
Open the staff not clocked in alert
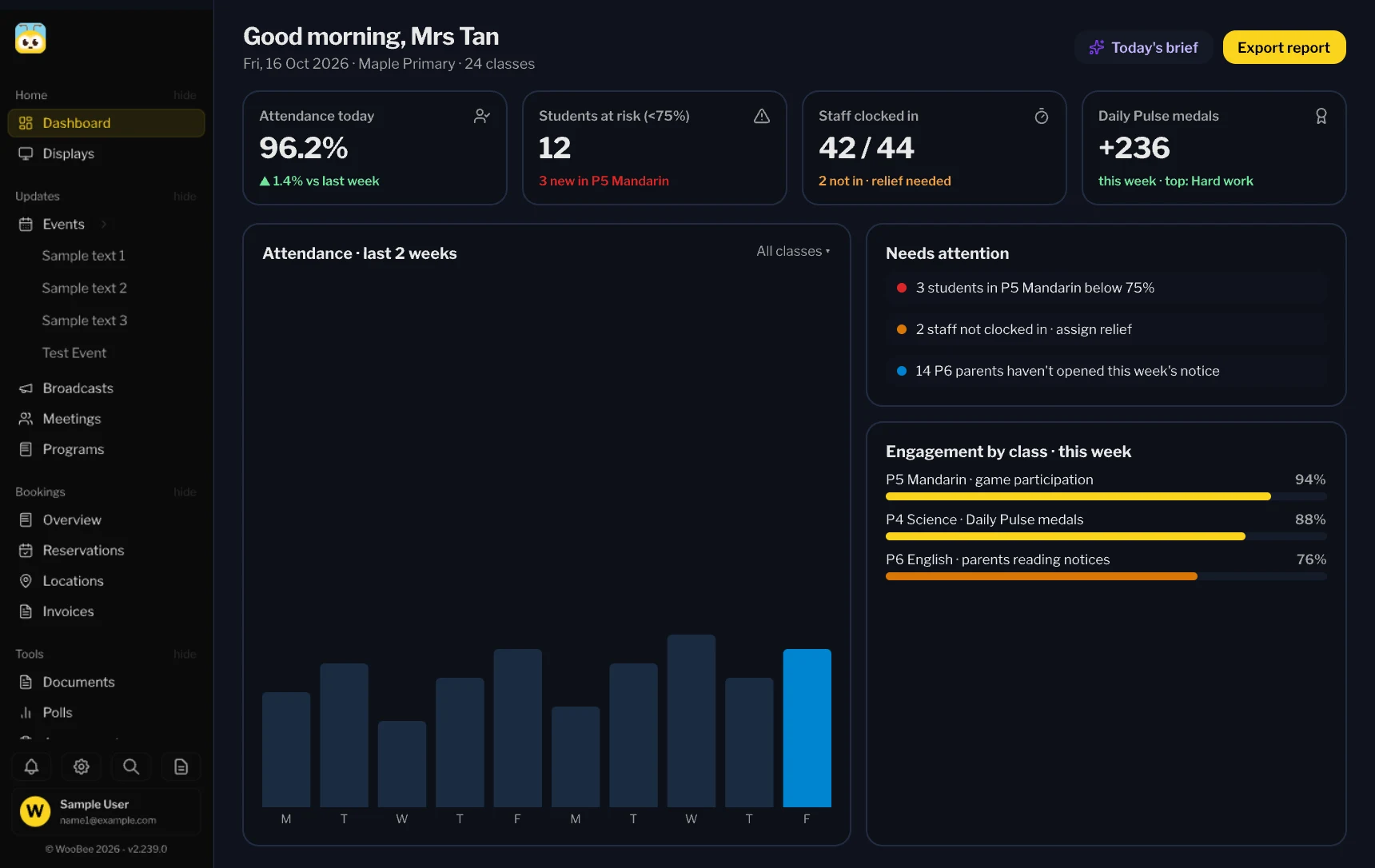[1106, 329]
